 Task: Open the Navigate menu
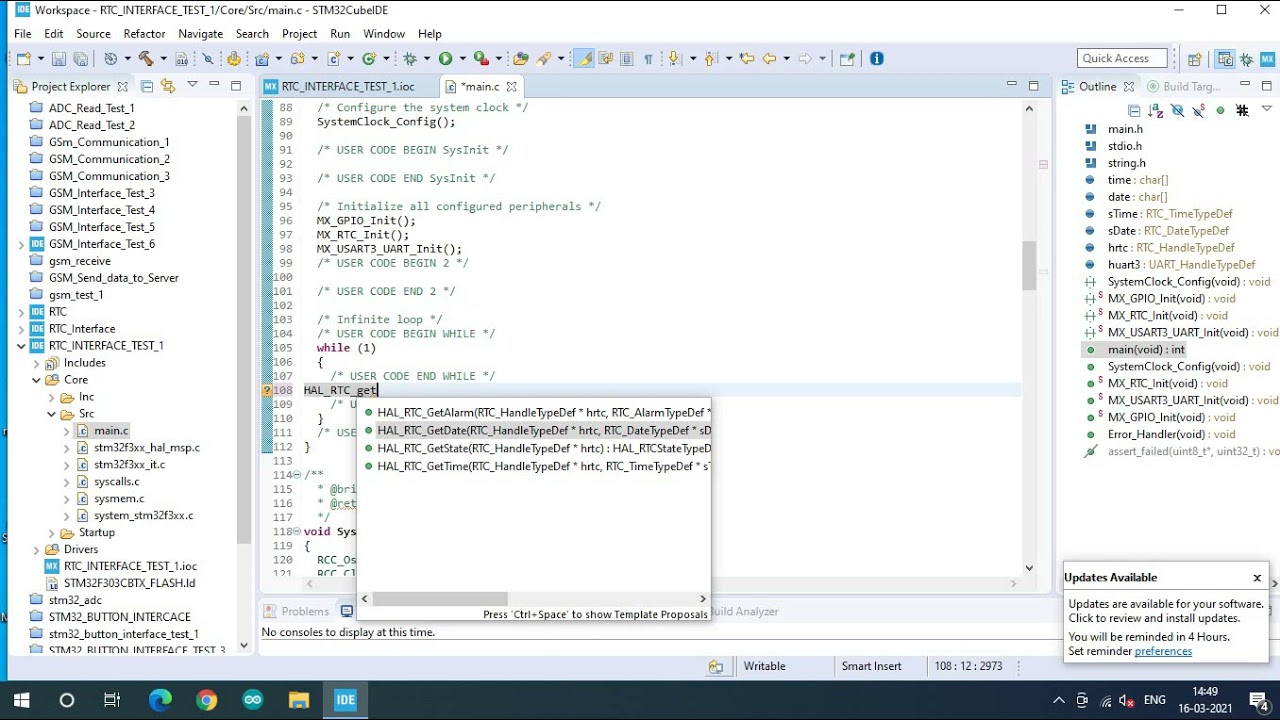pyautogui.click(x=200, y=33)
